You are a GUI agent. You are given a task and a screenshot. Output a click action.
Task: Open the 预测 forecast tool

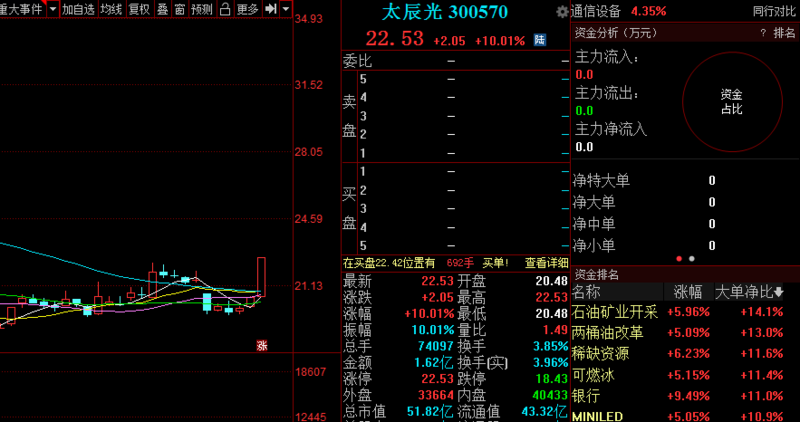click(202, 9)
